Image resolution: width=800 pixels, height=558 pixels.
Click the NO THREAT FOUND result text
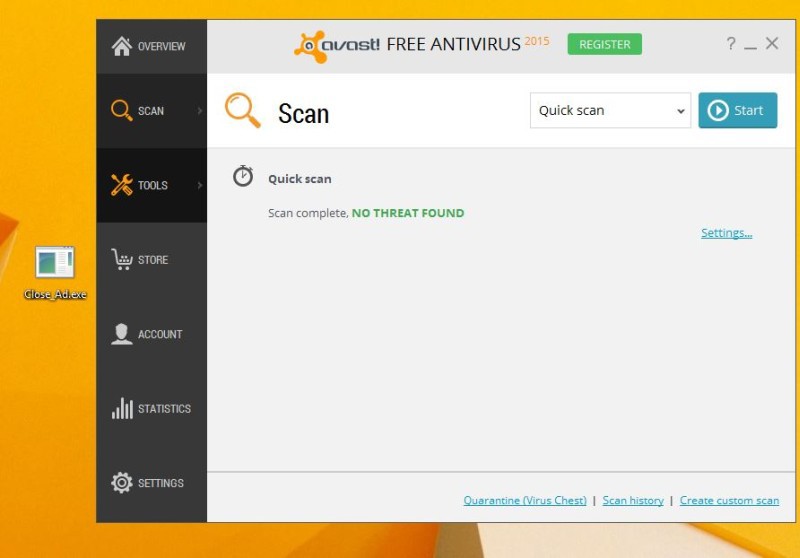408,213
